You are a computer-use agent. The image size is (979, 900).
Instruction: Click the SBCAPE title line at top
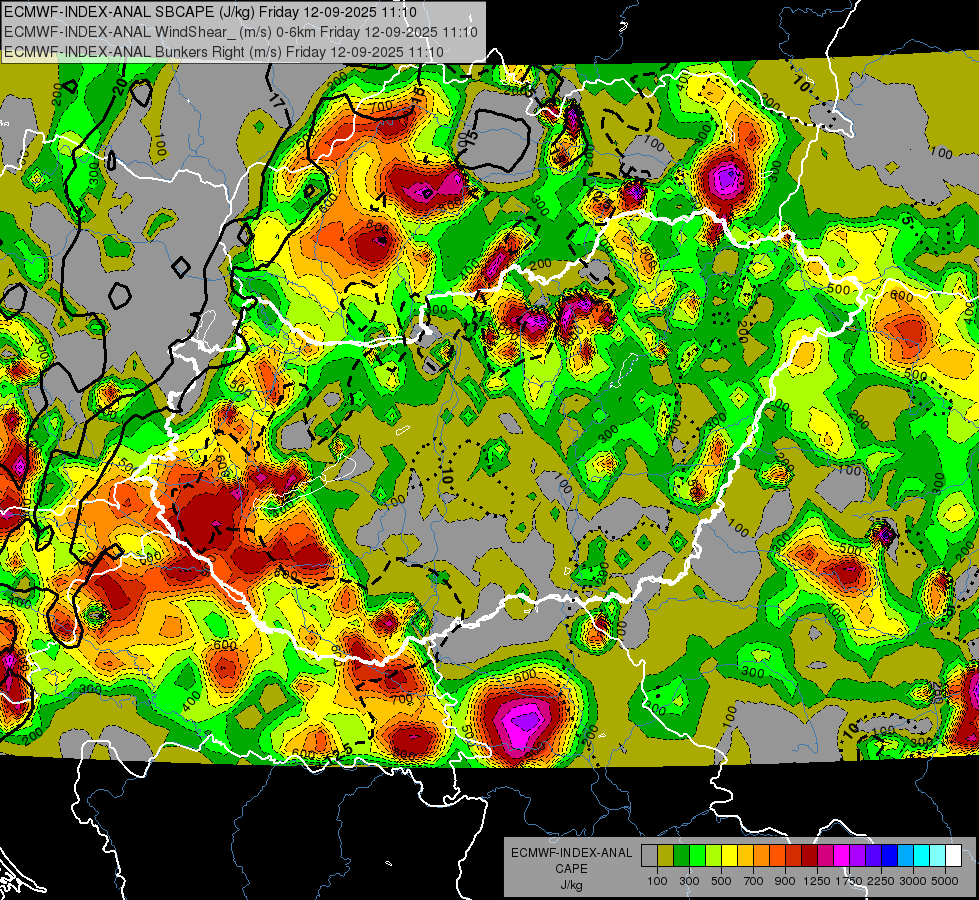pyautogui.click(x=210, y=12)
